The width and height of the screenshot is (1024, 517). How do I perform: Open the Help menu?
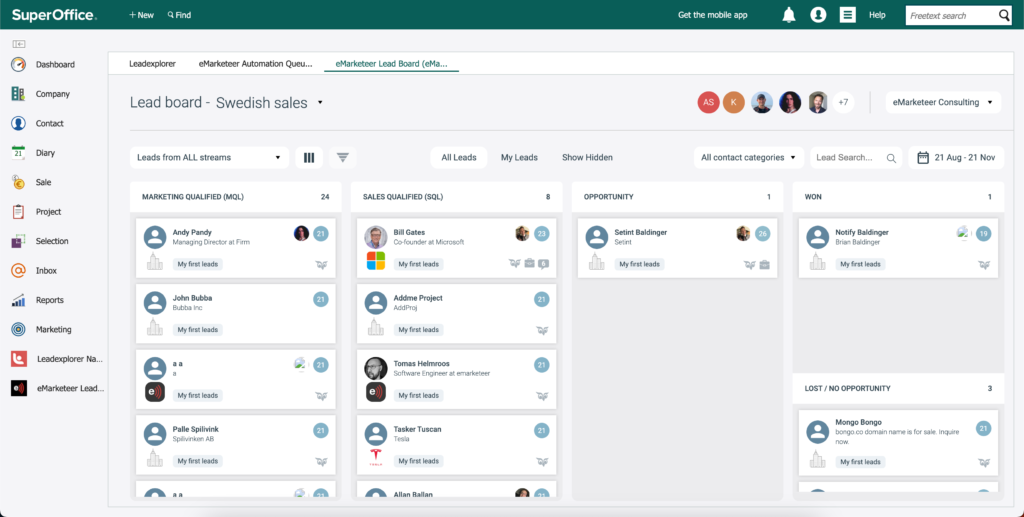coord(877,15)
